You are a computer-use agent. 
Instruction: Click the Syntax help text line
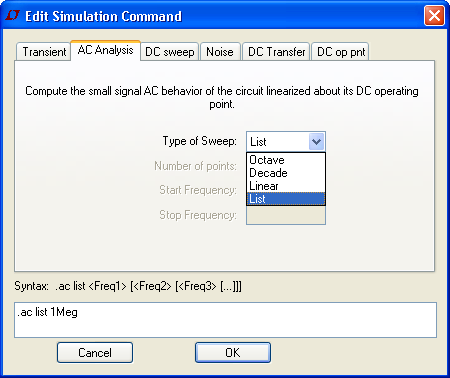tap(128, 286)
